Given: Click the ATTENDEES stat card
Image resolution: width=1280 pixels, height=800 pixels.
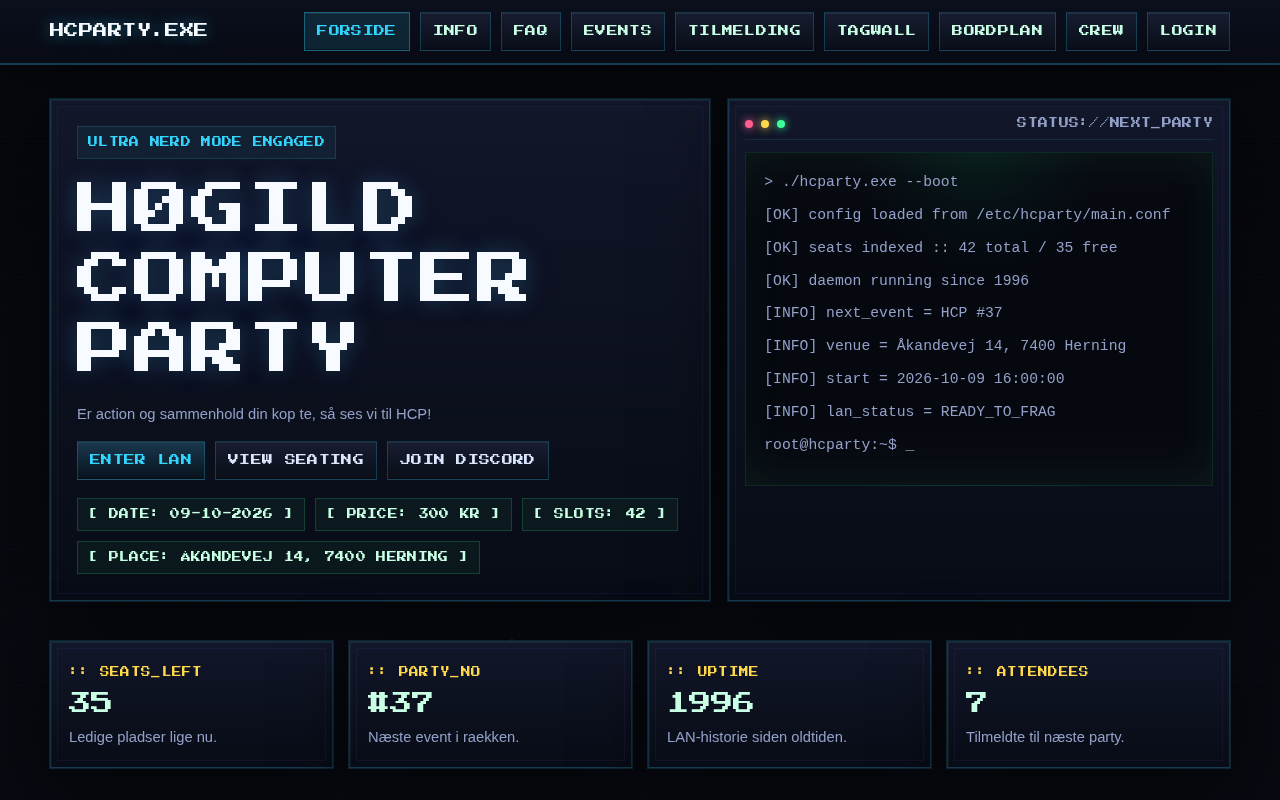Looking at the screenshot, I should tap(1088, 704).
